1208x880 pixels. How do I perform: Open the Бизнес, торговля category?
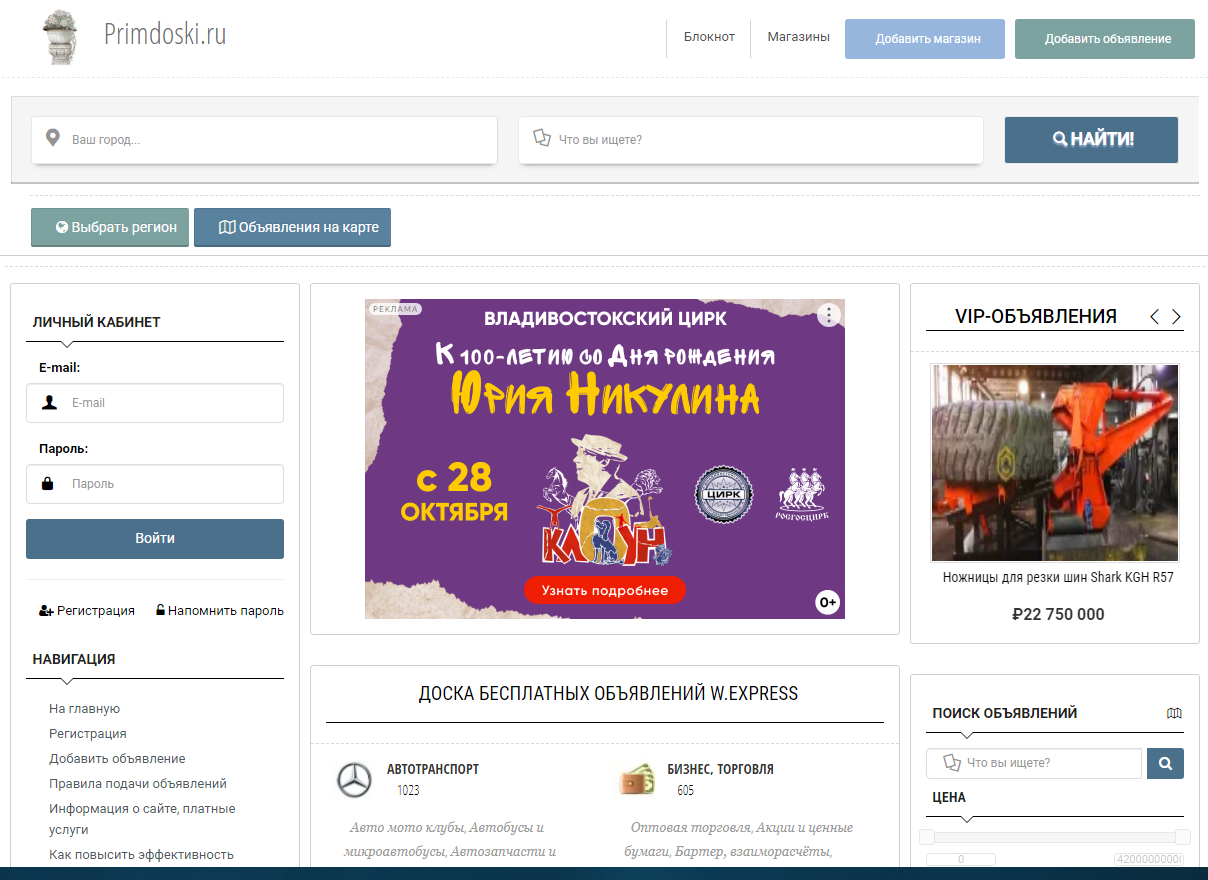[721, 769]
